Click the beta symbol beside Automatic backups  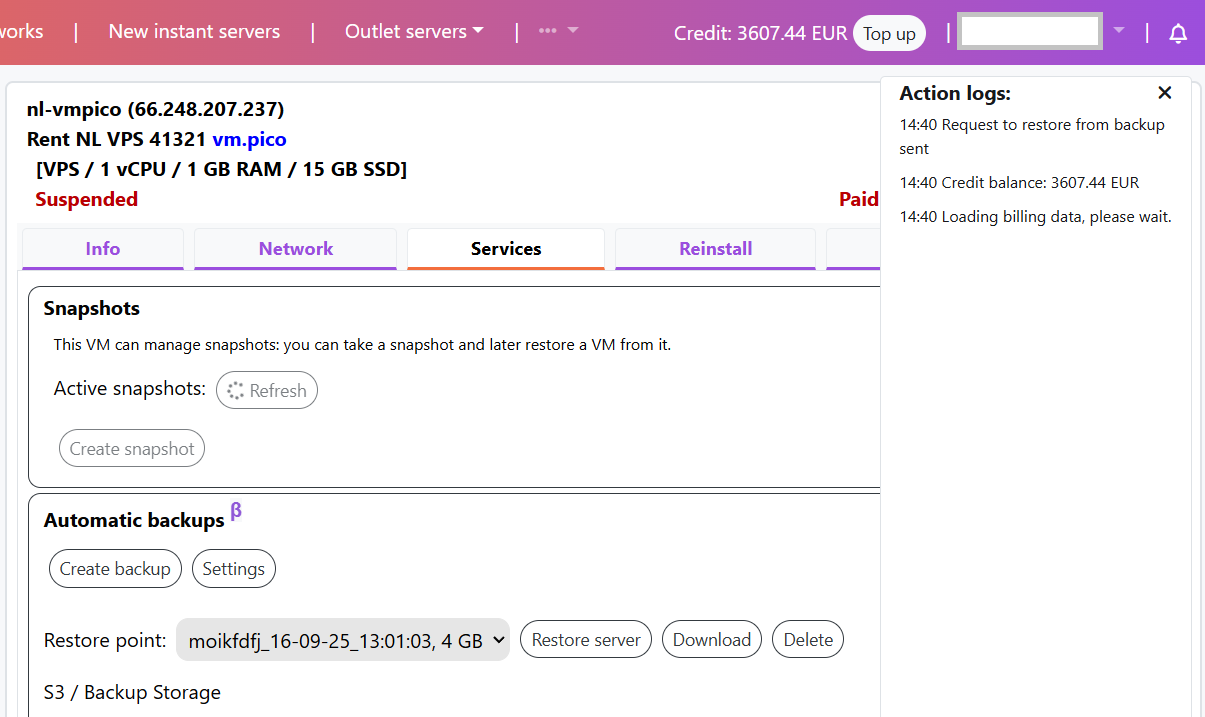[236, 511]
